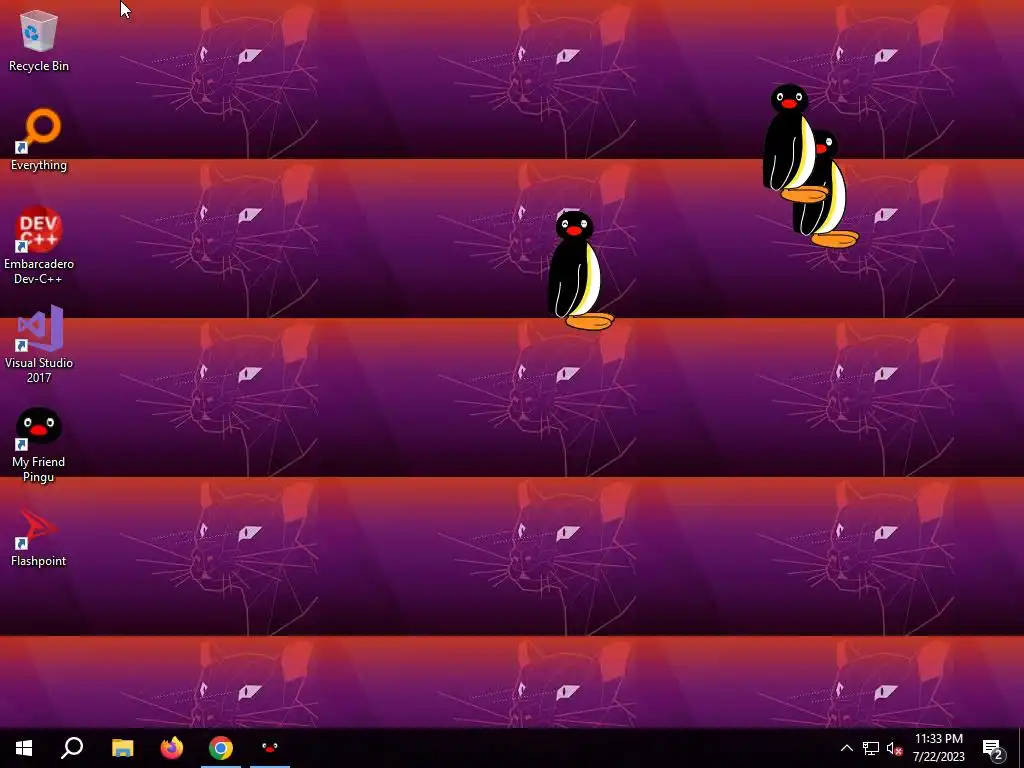
Task: Click the Show desktop sliver button
Action: 1021,748
